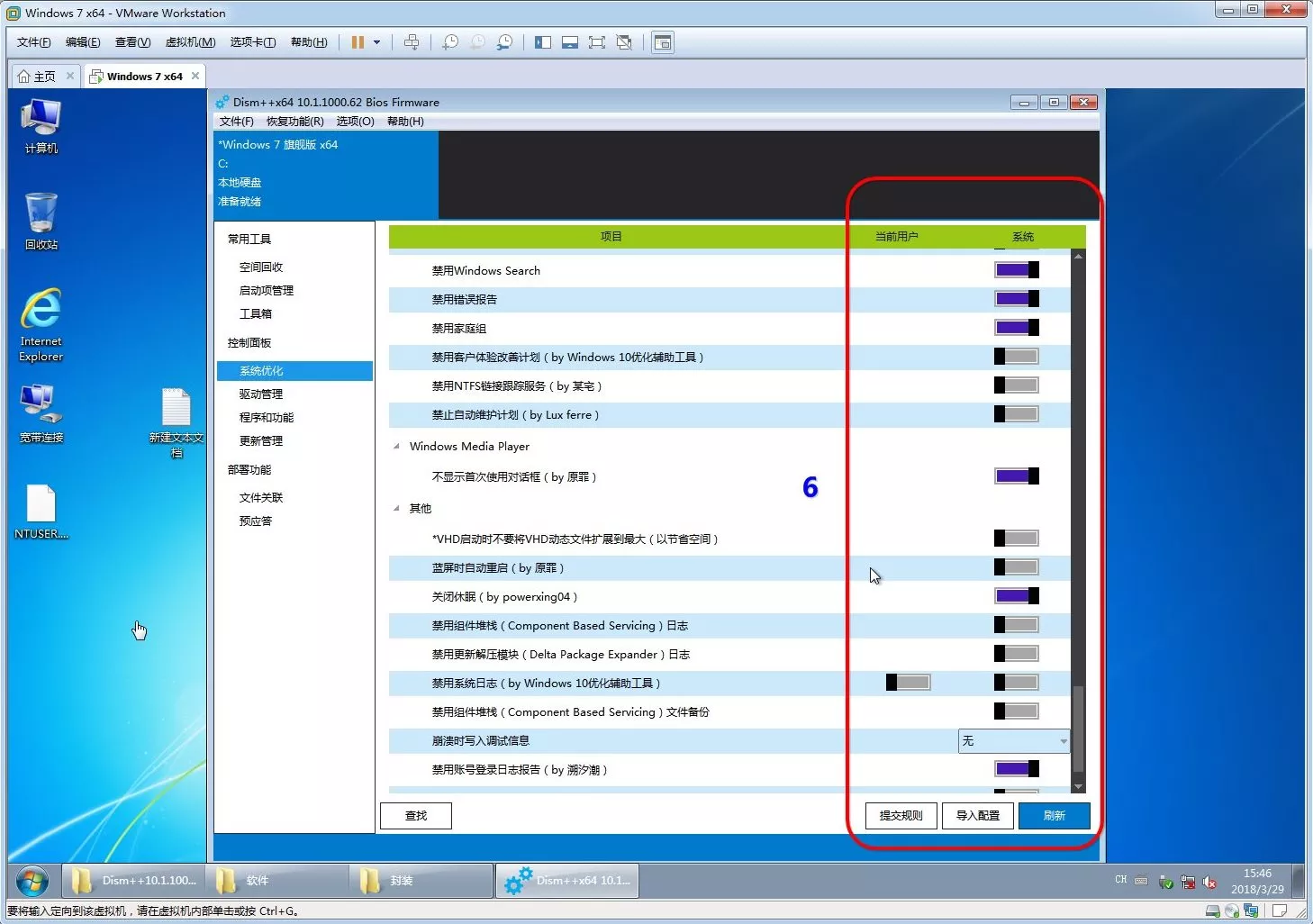Click the take snapshot icon in VMware toolbar
1313x924 pixels.
450,42
